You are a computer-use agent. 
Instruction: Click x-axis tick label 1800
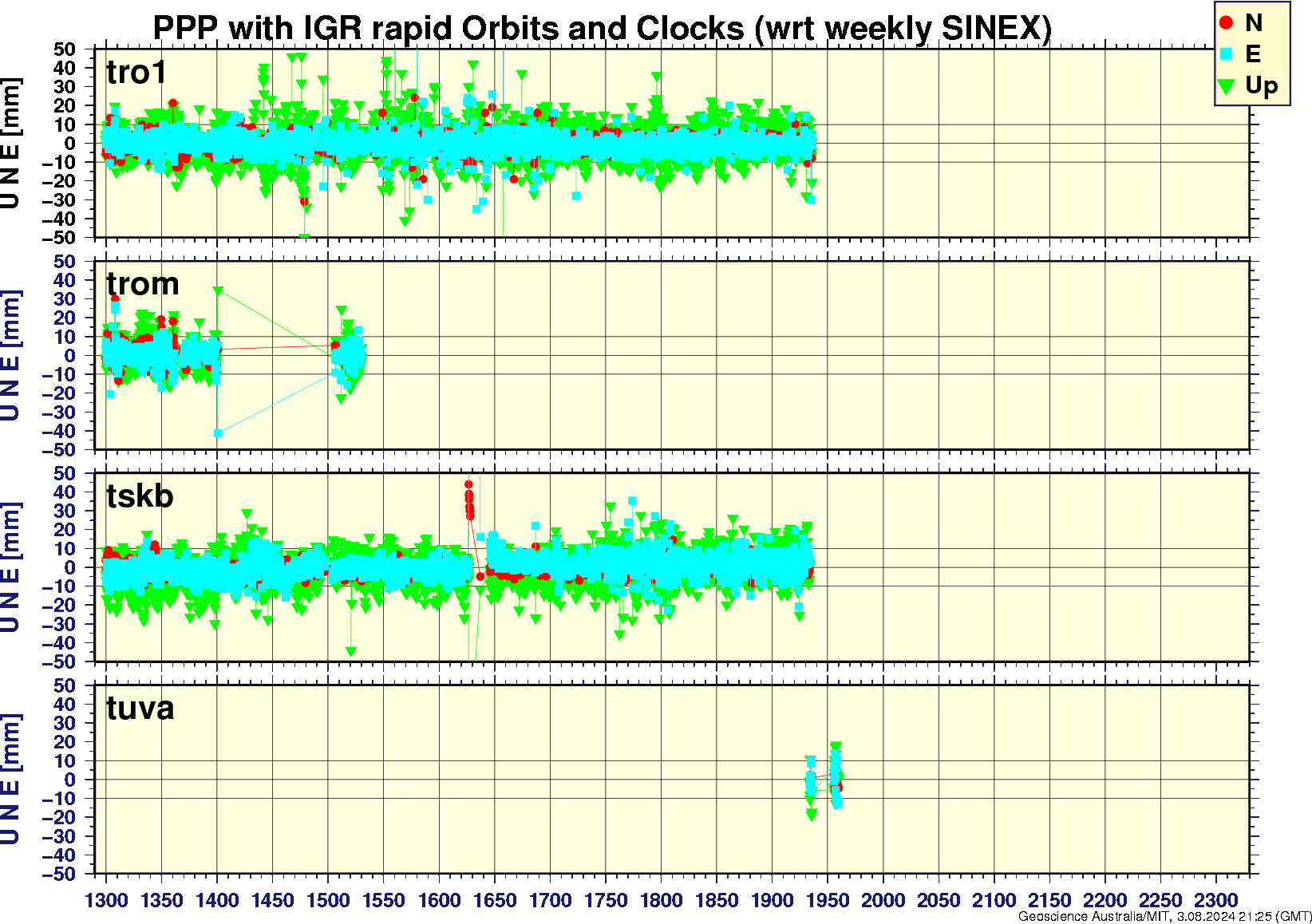661,900
